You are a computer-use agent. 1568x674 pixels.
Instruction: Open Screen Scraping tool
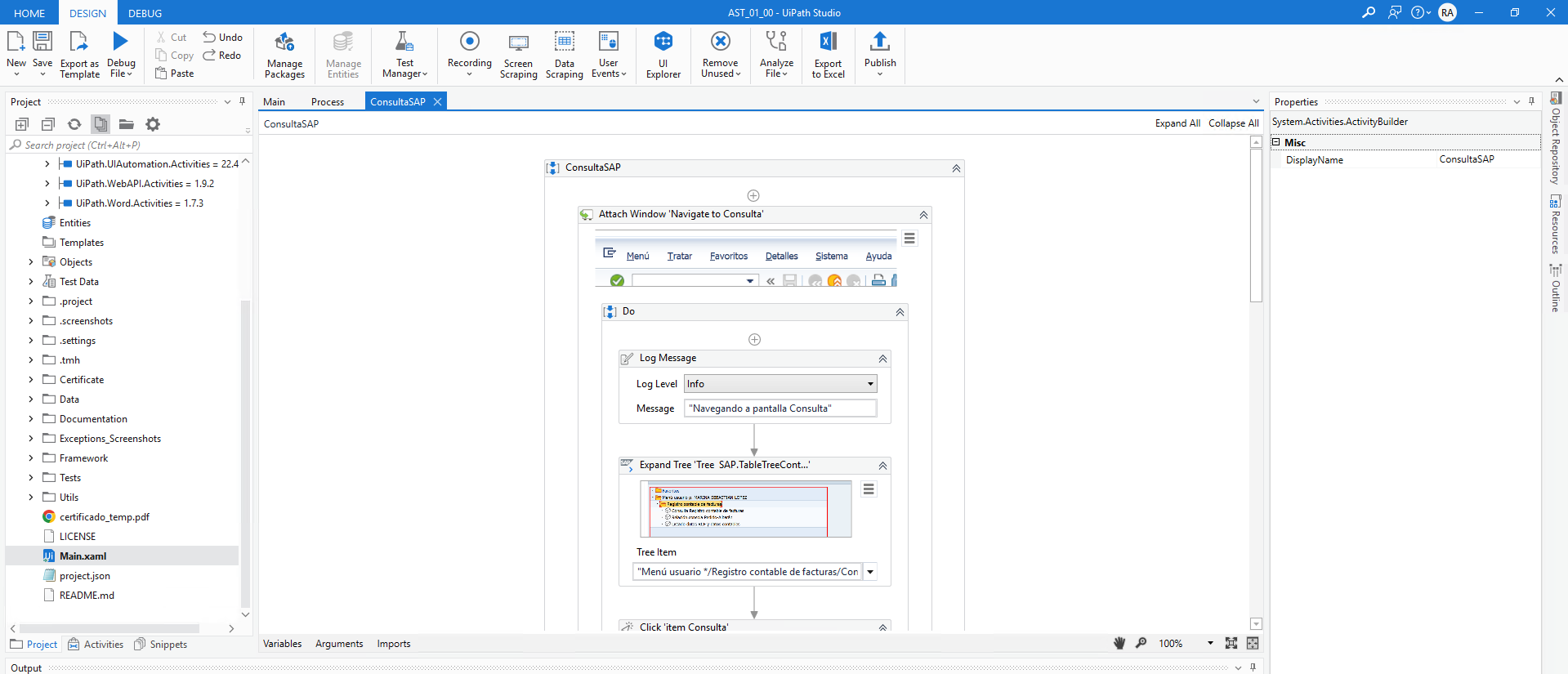(x=518, y=55)
